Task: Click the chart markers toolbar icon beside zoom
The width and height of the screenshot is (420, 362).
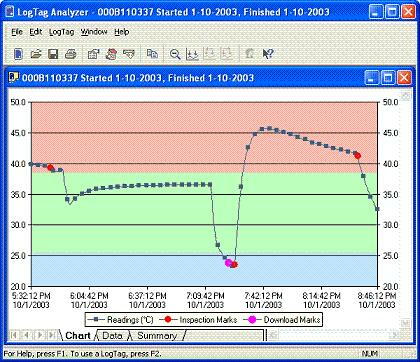Action: pos(192,54)
